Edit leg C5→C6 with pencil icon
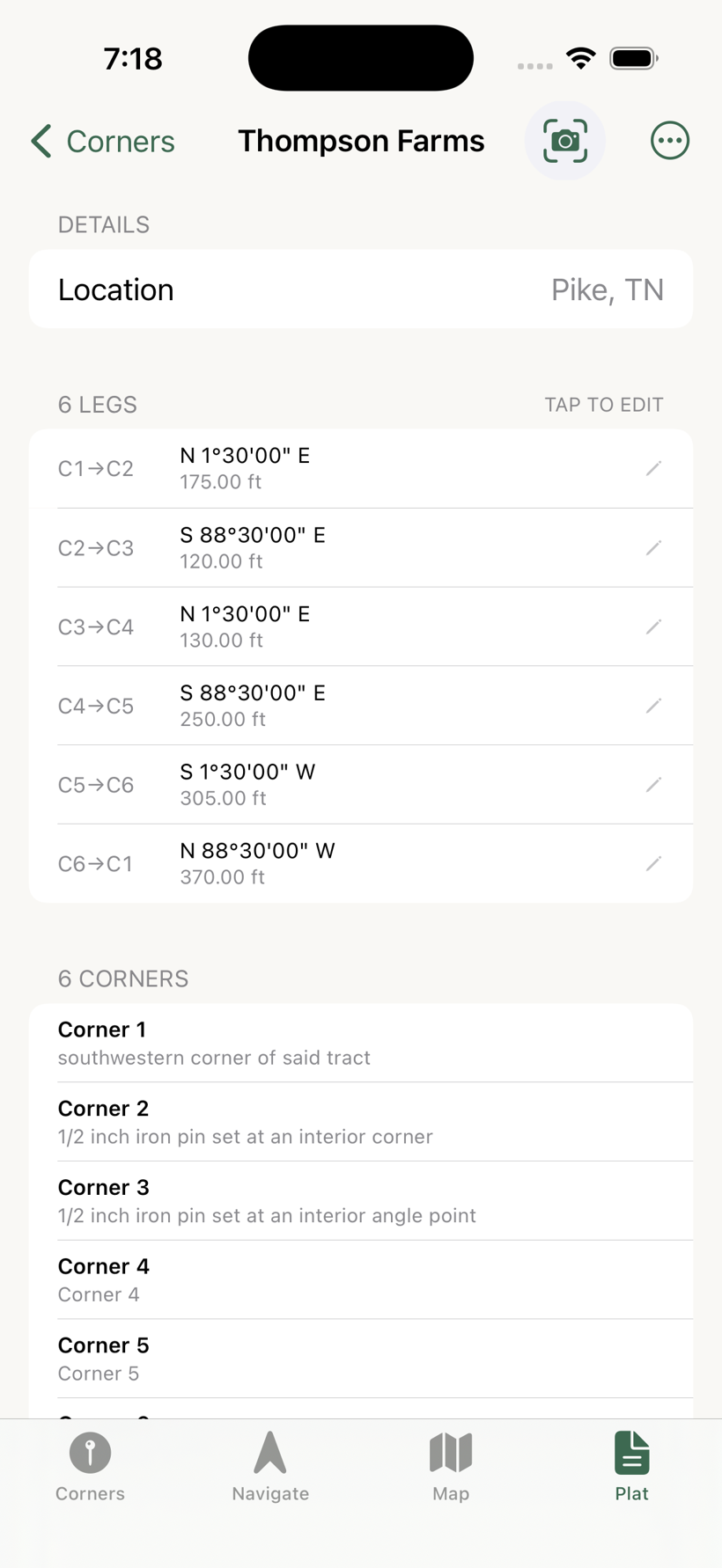The image size is (722, 1568). pos(653,785)
